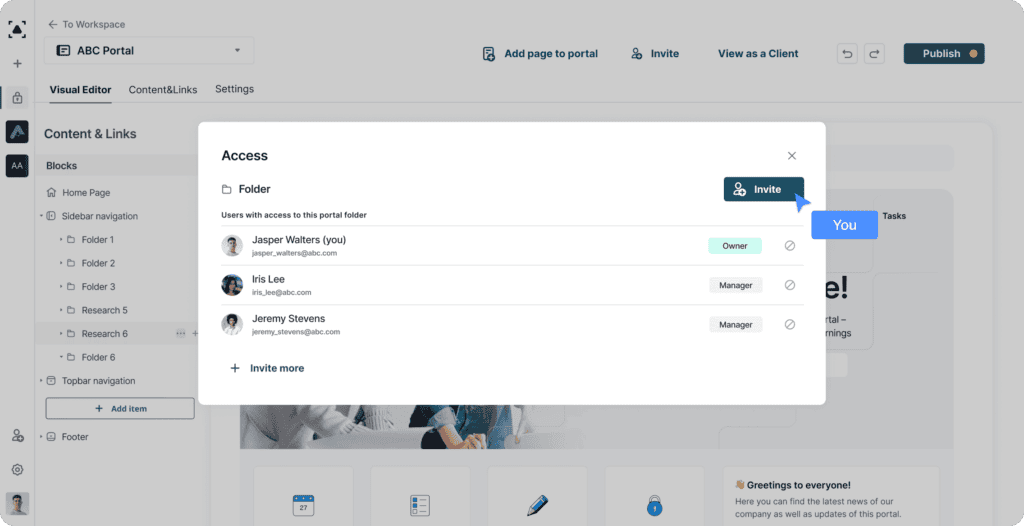Expand Folder 3 in the tree
Screen dimensions: 1024x526
pos(61,287)
